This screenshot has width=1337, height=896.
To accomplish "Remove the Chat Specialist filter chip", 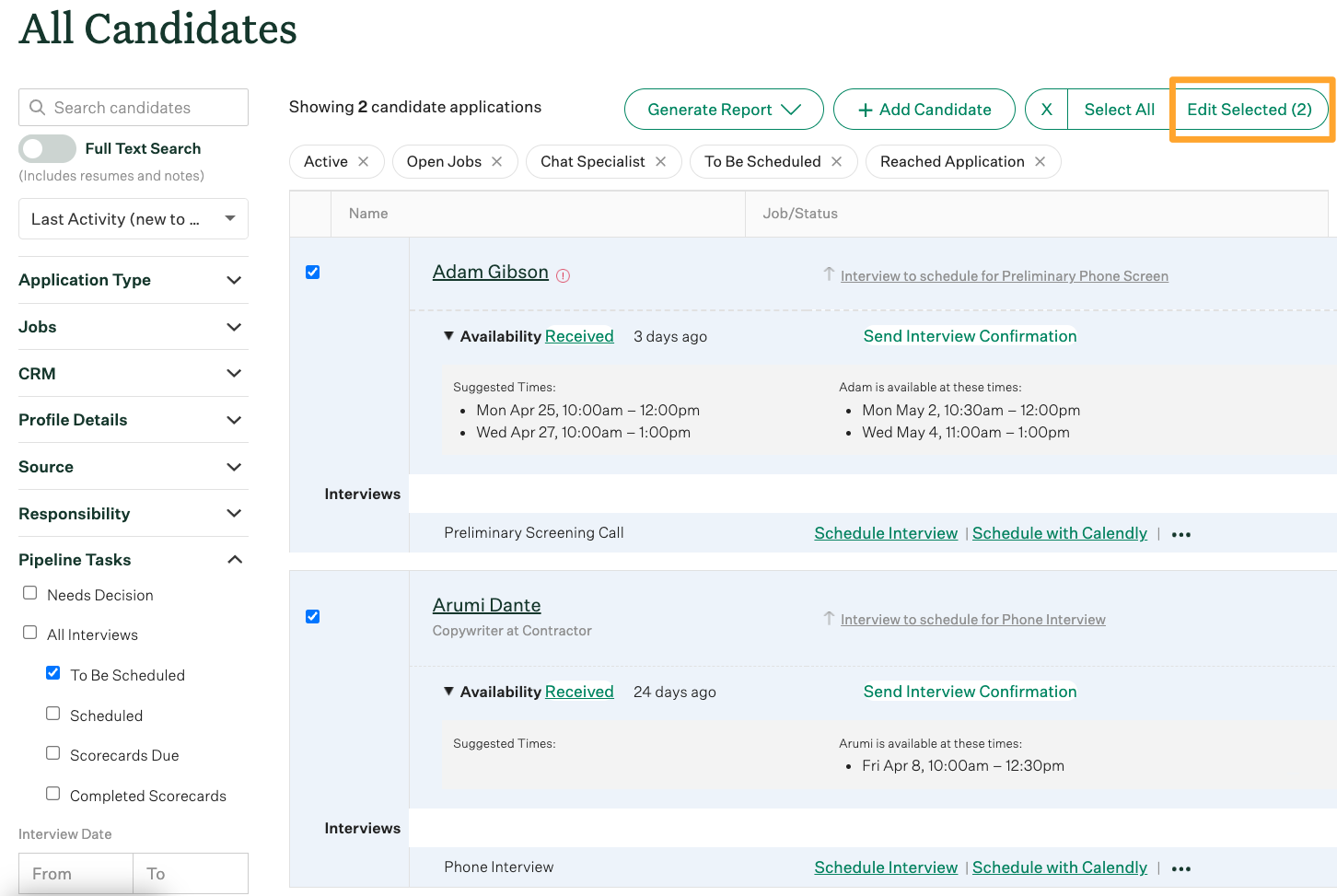I will pos(660,162).
